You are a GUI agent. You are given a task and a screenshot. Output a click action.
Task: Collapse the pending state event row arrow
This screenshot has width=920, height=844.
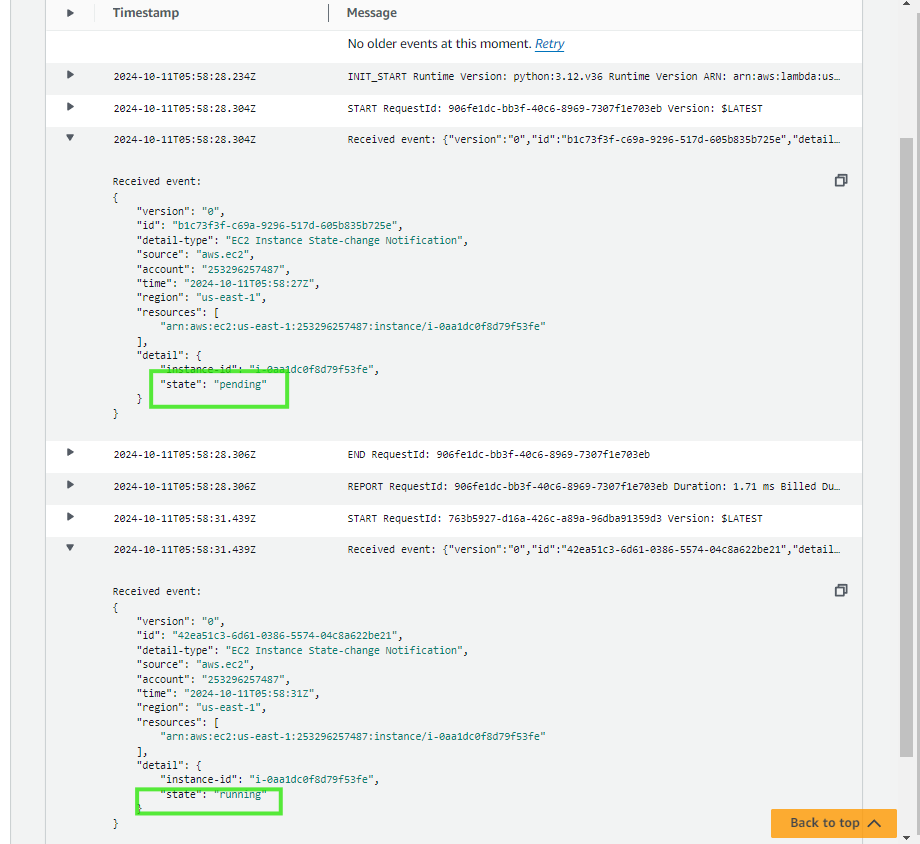(x=70, y=139)
